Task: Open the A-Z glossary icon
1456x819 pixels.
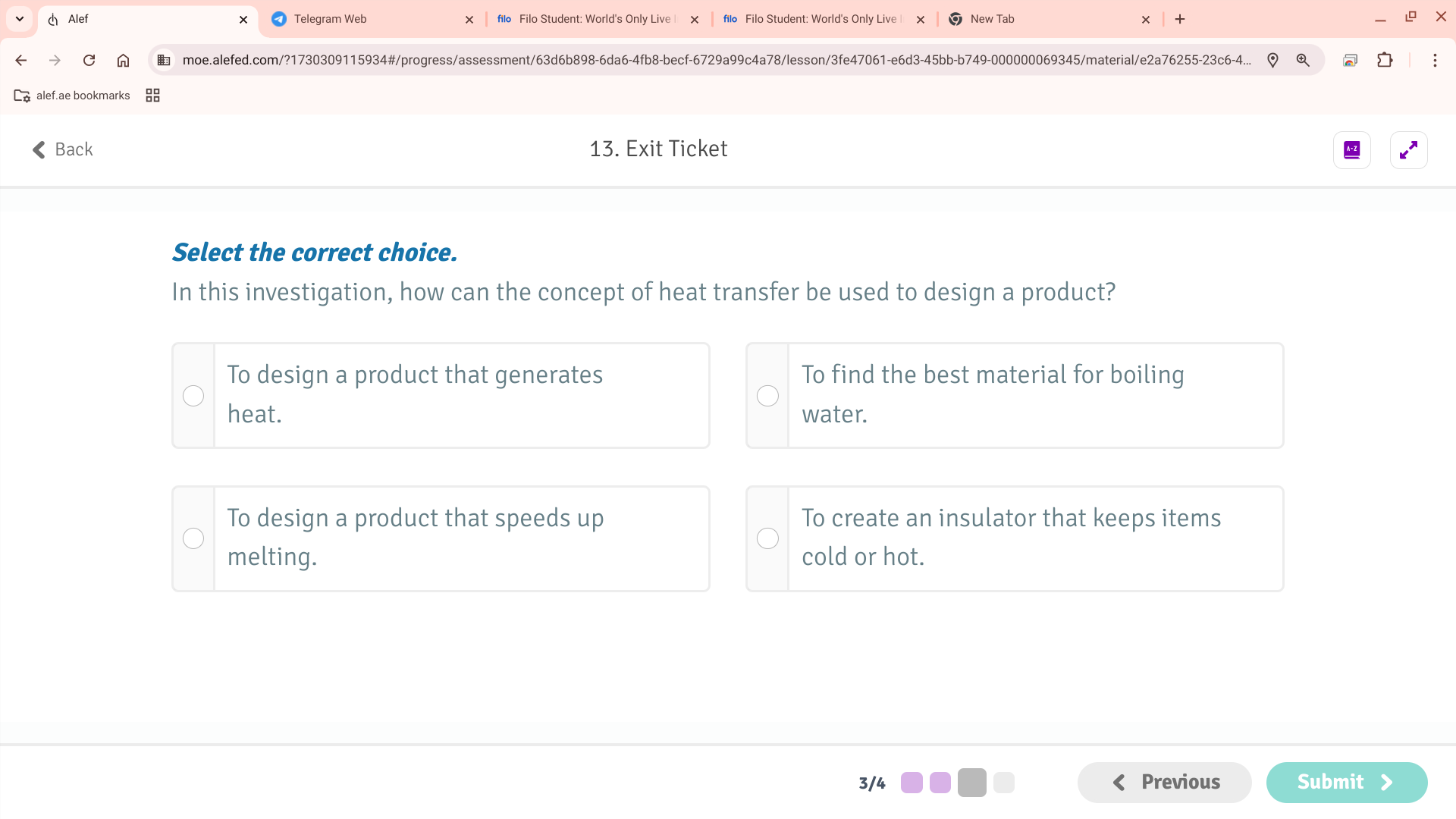Action: [1351, 149]
